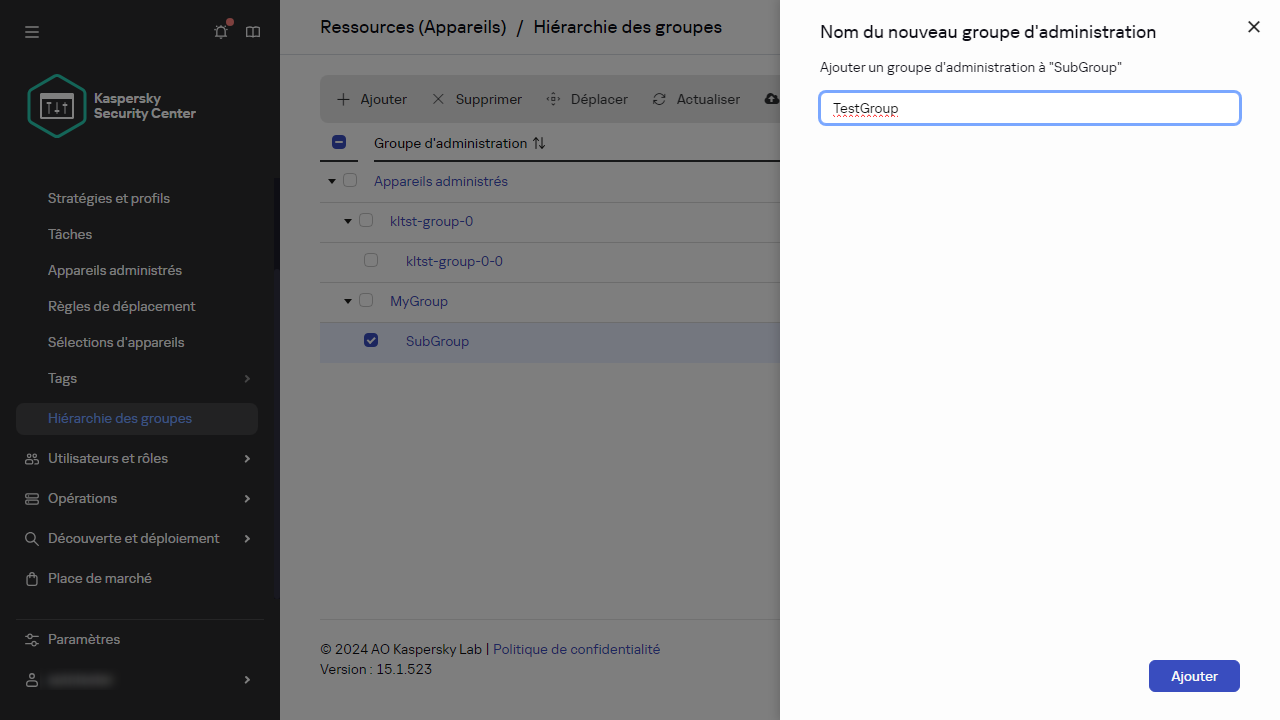Open the notifications bell icon
Screen dimensions: 1280x720
[221, 32]
